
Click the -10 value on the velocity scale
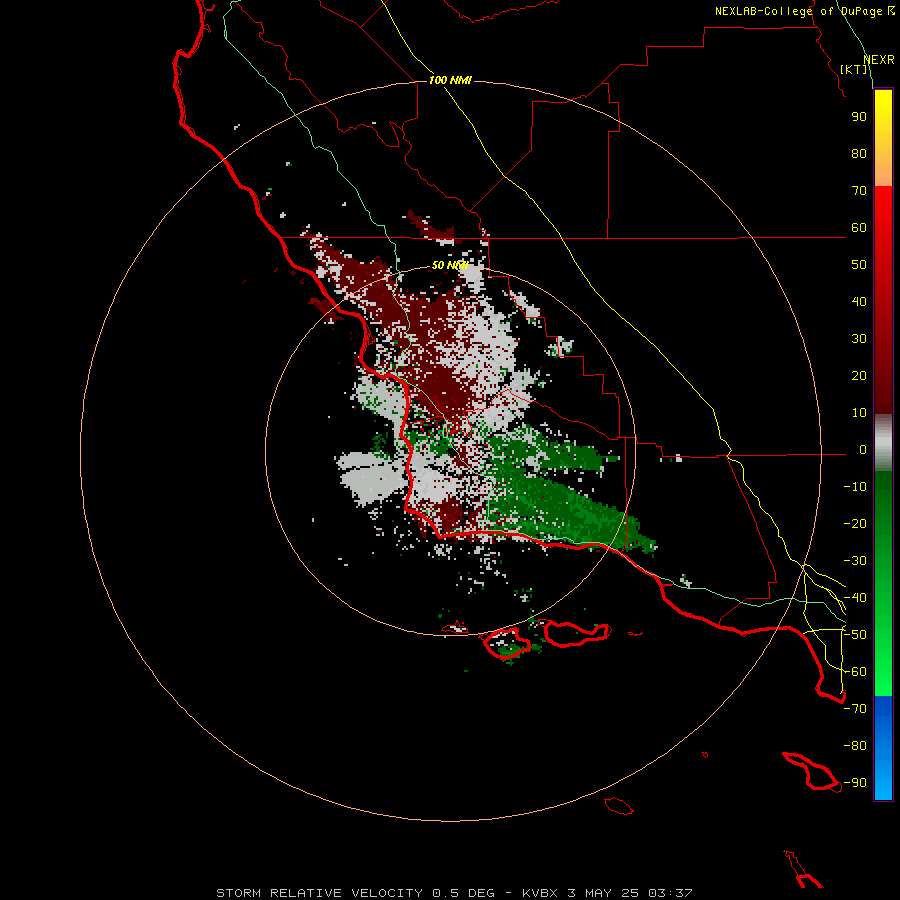(x=855, y=487)
